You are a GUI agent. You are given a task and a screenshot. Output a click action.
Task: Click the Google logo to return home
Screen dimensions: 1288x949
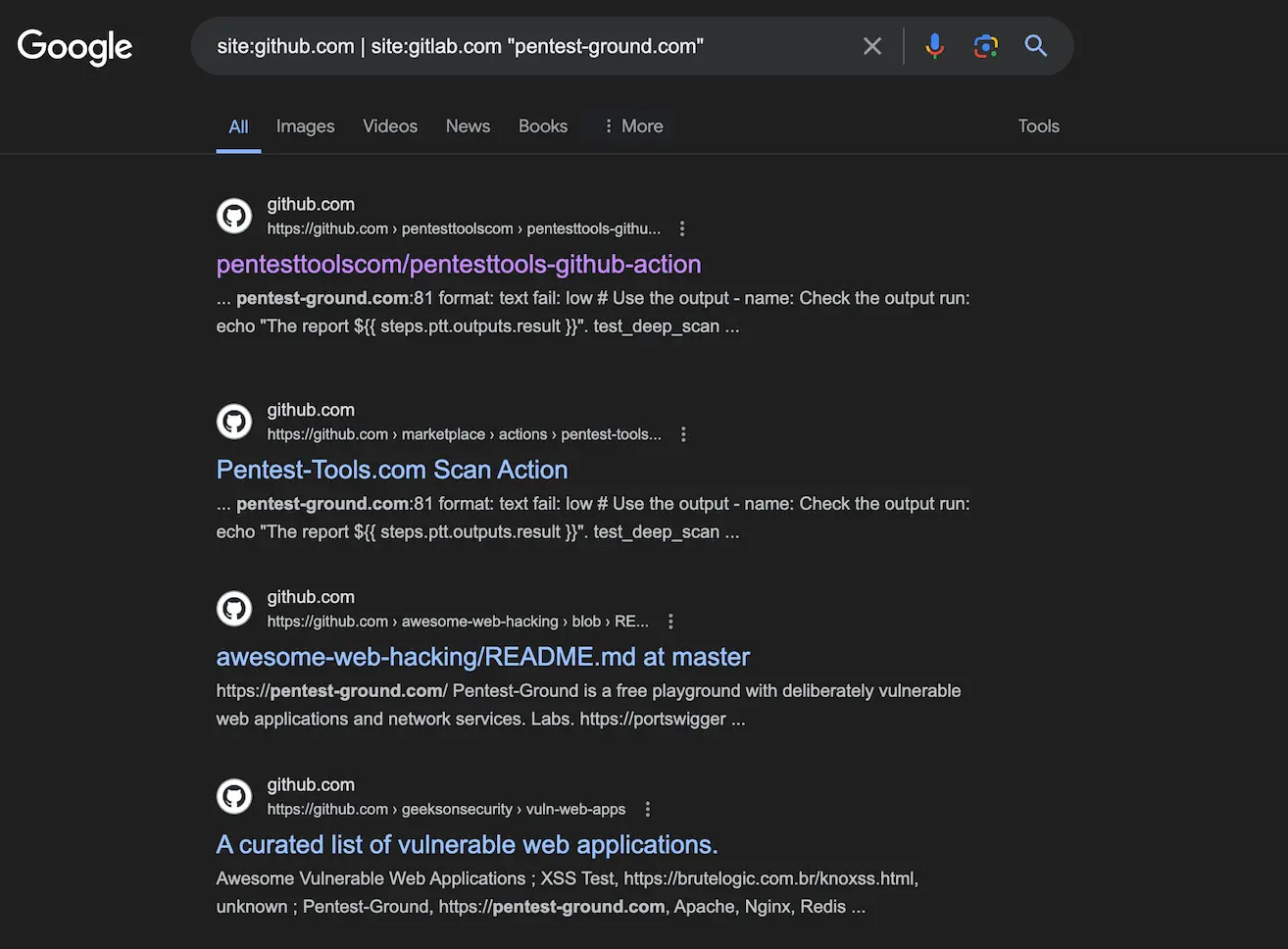point(74,46)
